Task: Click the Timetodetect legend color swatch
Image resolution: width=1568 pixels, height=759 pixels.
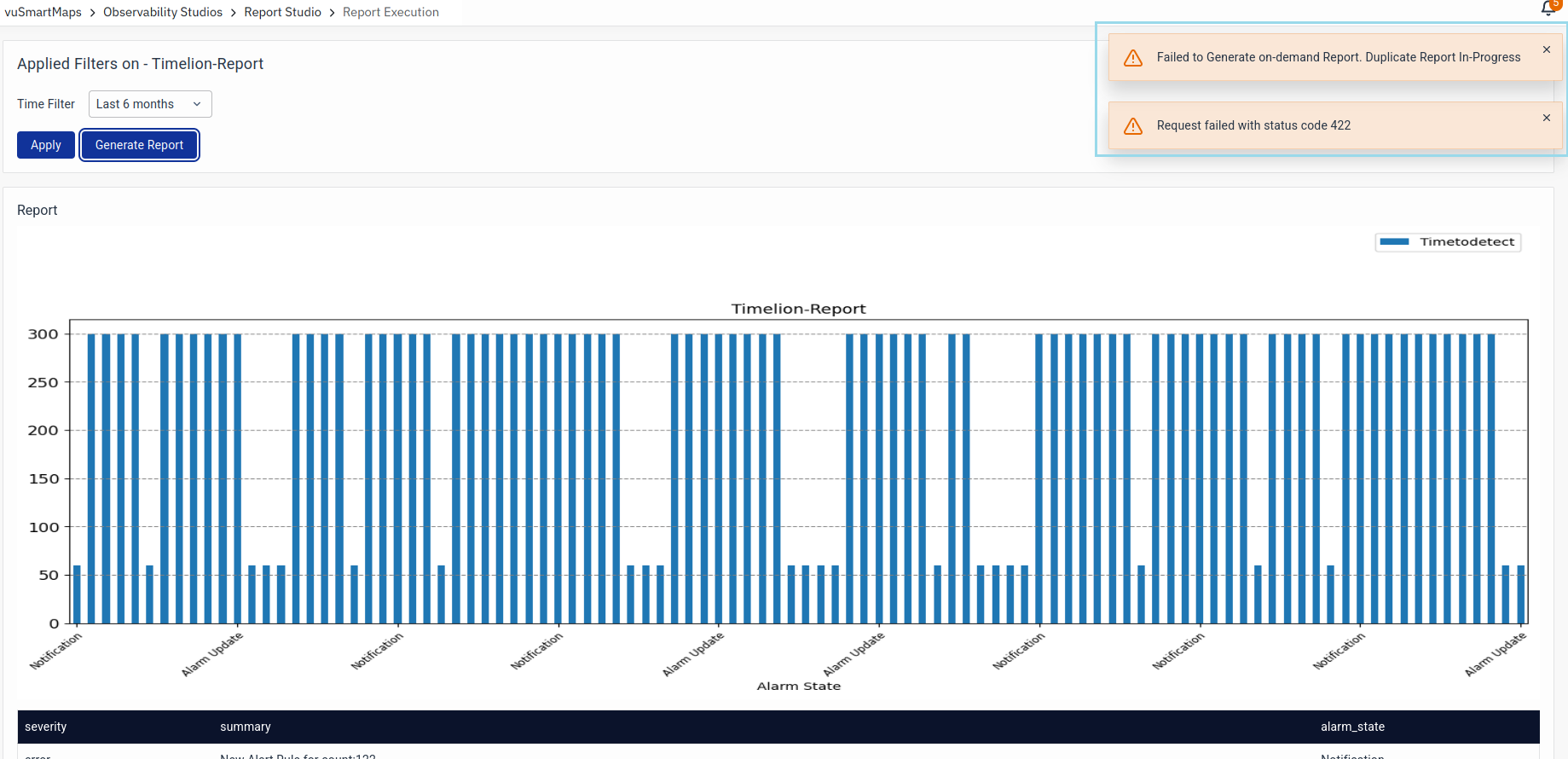Action: [x=1394, y=242]
